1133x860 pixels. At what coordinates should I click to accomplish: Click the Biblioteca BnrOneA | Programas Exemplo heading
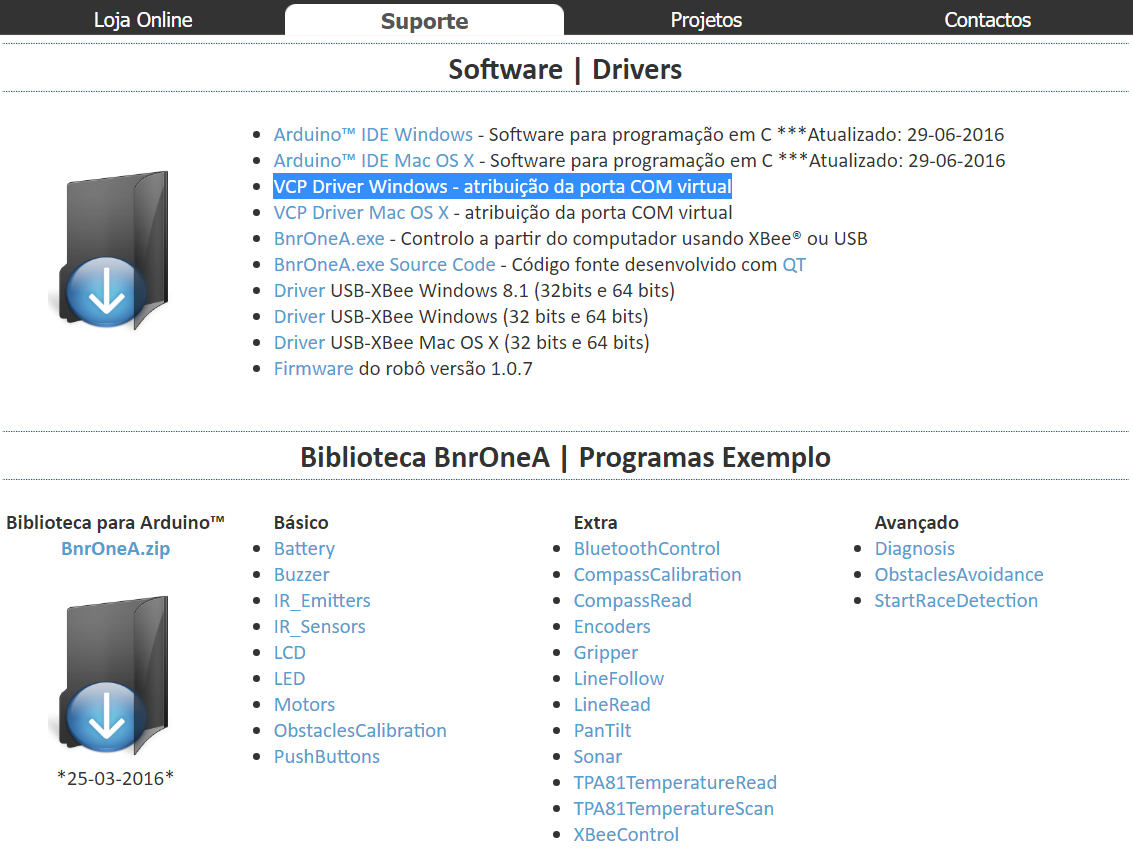565,457
